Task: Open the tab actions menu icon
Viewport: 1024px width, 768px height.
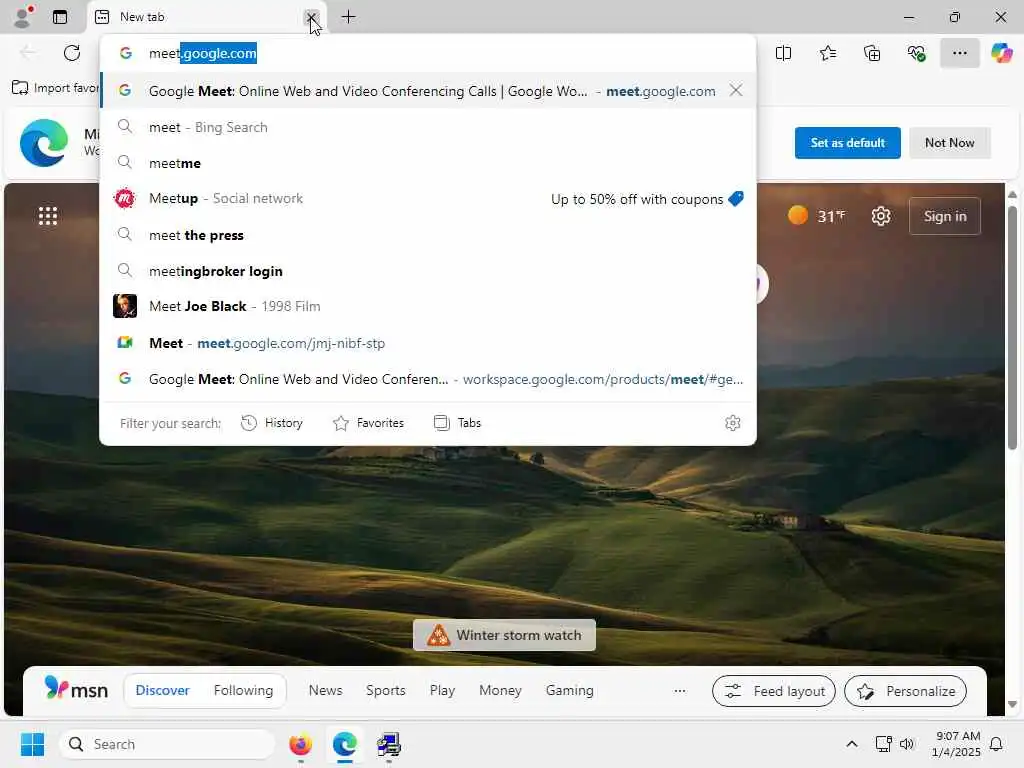Action: coord(60,17)
